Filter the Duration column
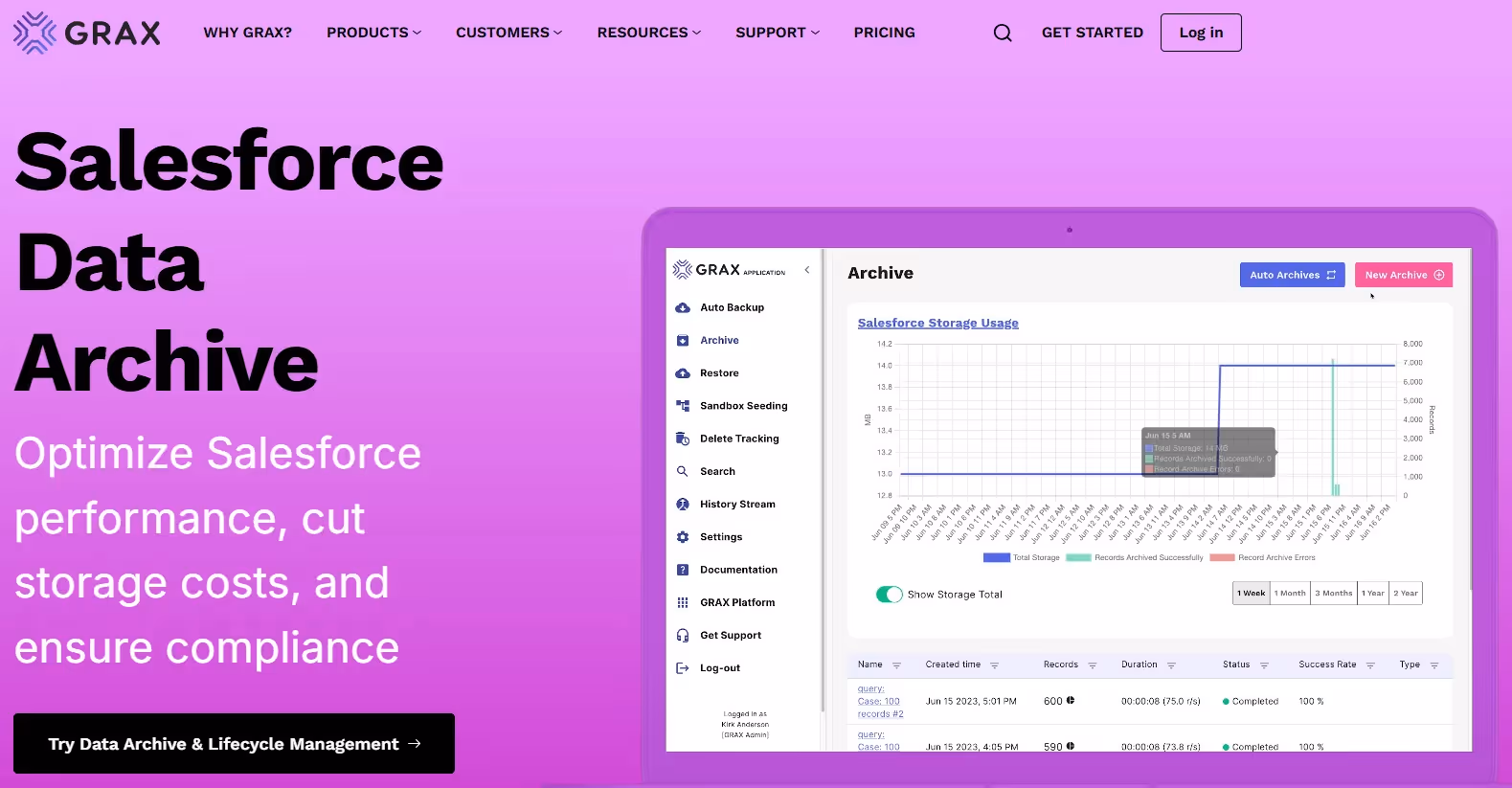Image resolution: width=1512 pixels, height=788 pixels. point(1171,665)
